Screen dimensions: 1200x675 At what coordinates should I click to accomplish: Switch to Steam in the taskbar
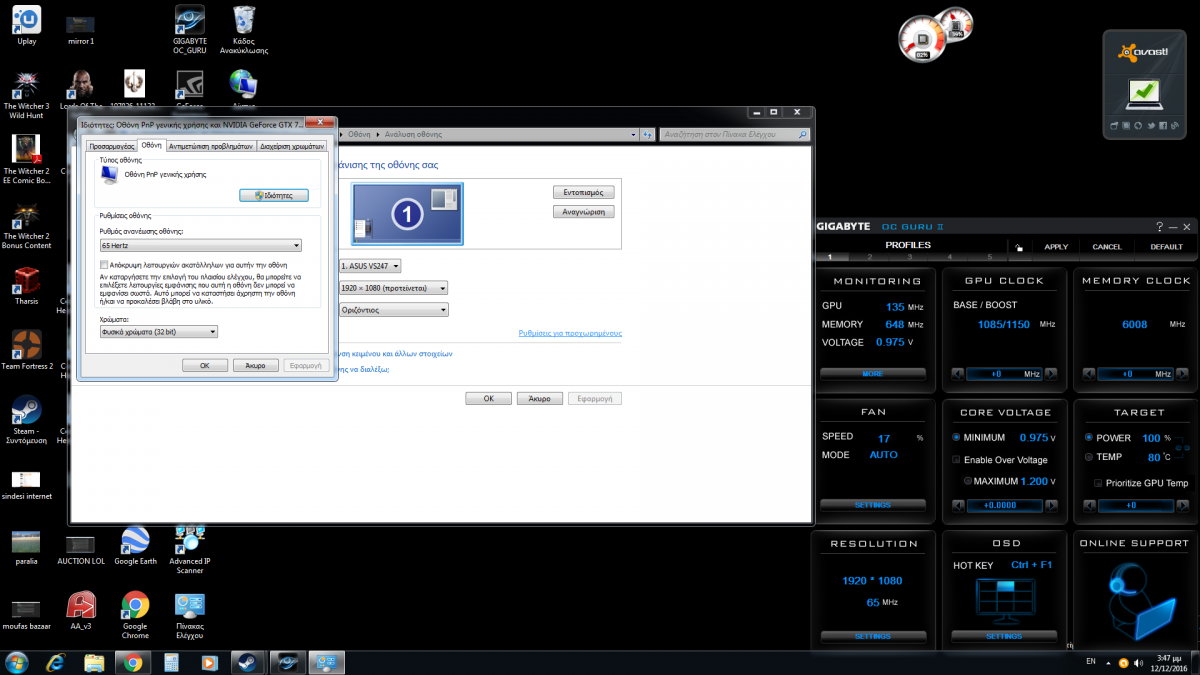(246, 662)
